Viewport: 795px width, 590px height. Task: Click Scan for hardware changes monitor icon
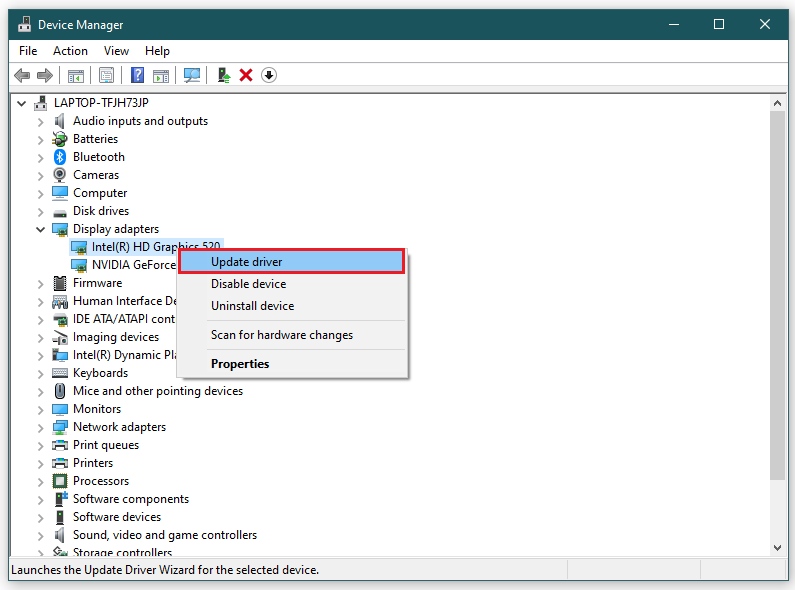(192, 76)
